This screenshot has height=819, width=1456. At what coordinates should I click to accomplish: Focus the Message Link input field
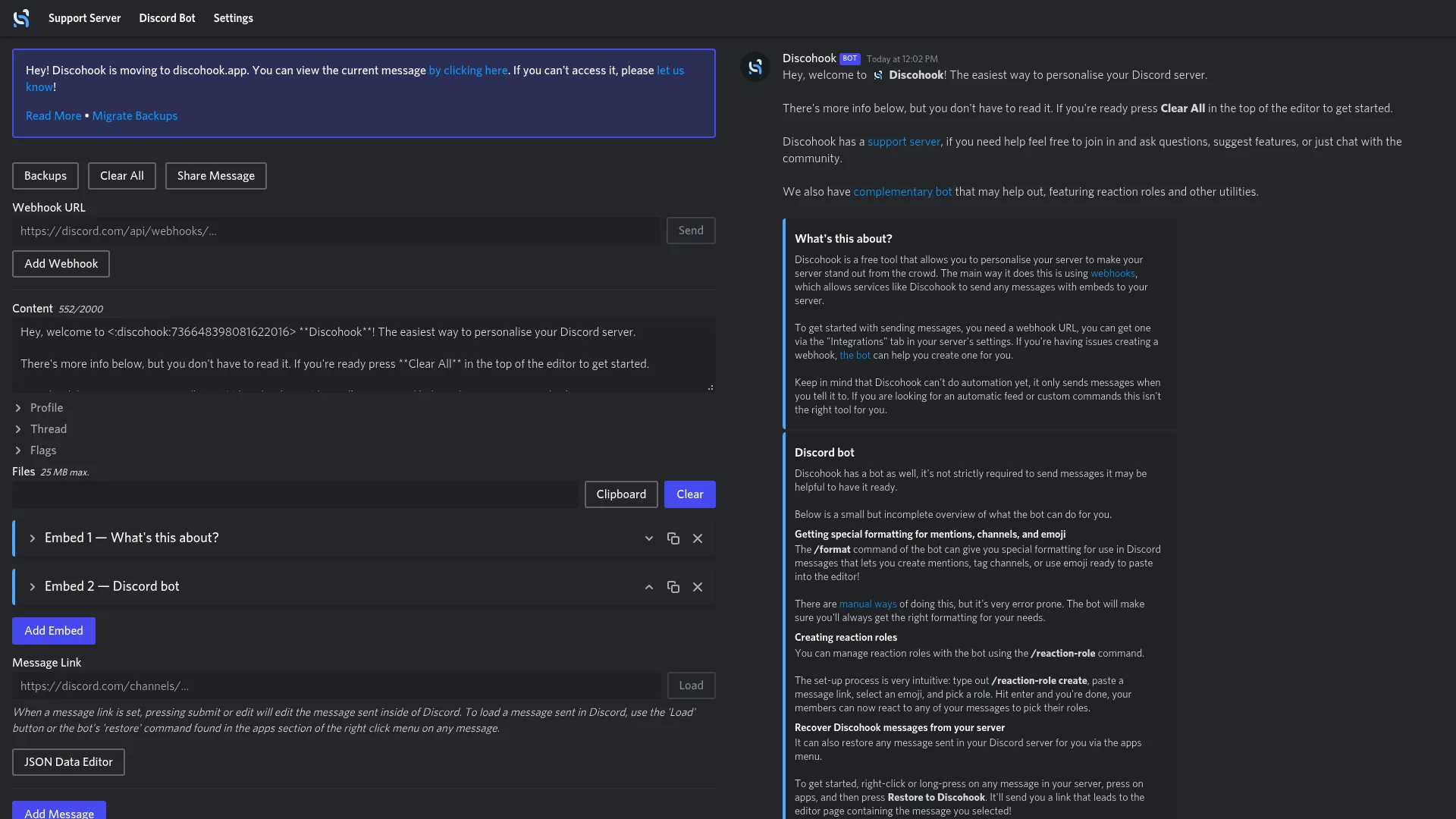tap(336, 686)
